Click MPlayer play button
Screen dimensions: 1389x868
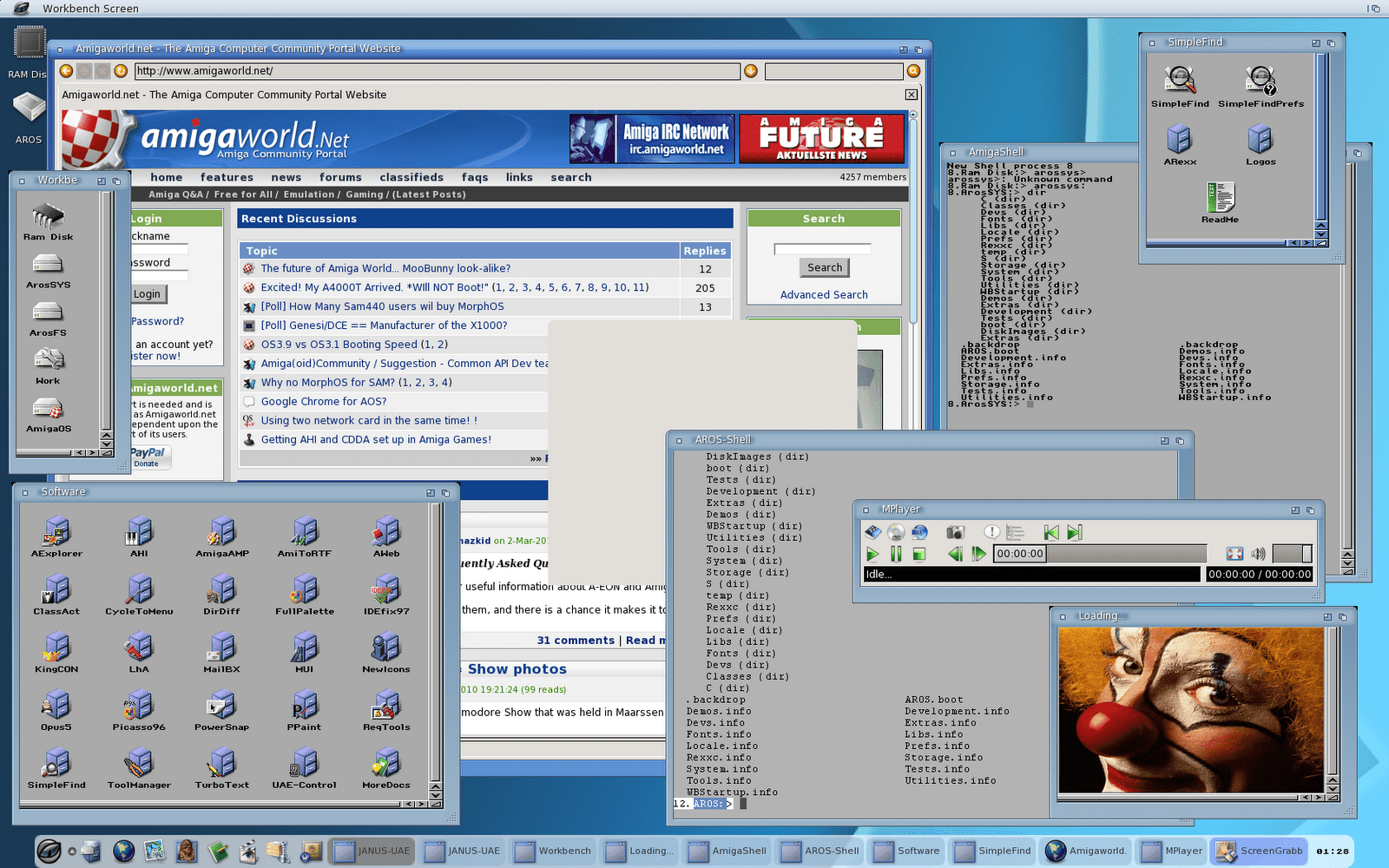[x=872, y=554]
